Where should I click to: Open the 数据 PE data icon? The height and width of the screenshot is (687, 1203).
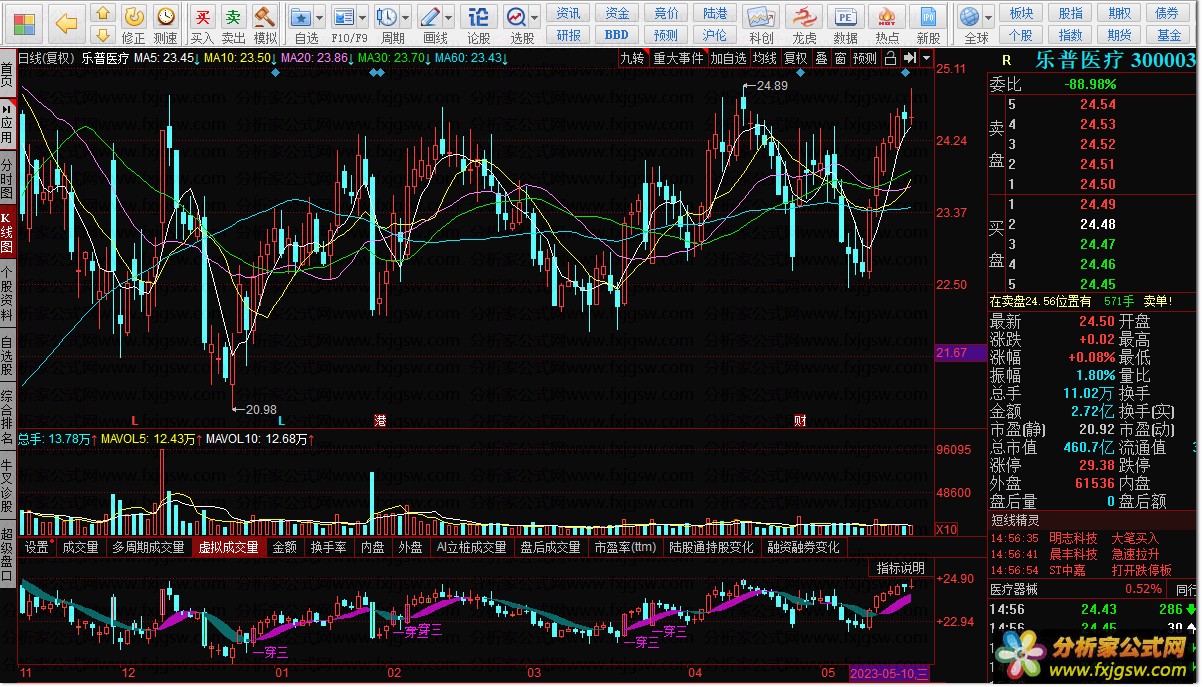[x=845, y=17]
